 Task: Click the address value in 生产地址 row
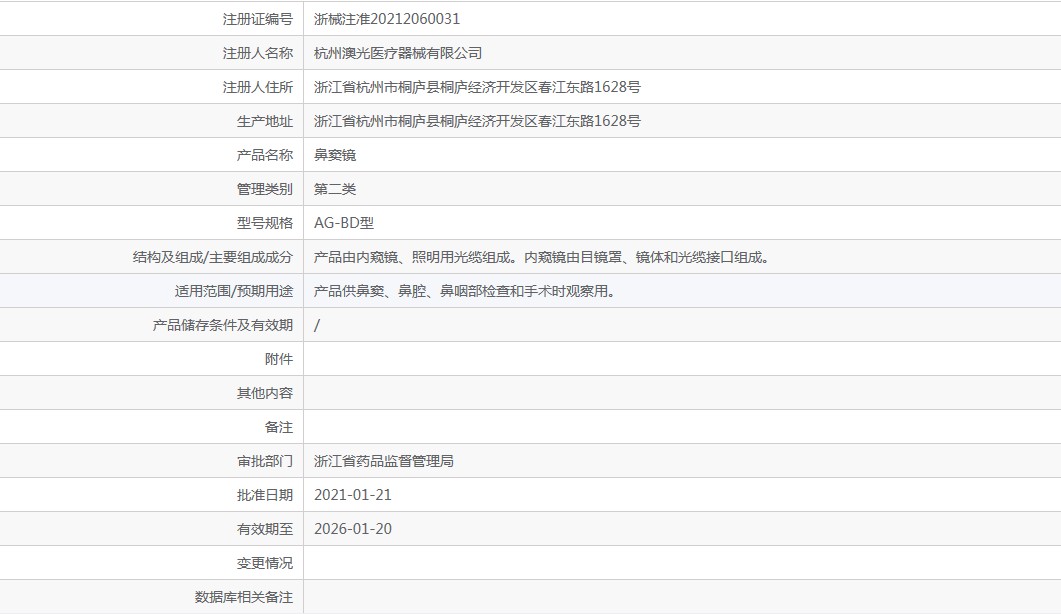pyautogui.click(x=477, y=121)
